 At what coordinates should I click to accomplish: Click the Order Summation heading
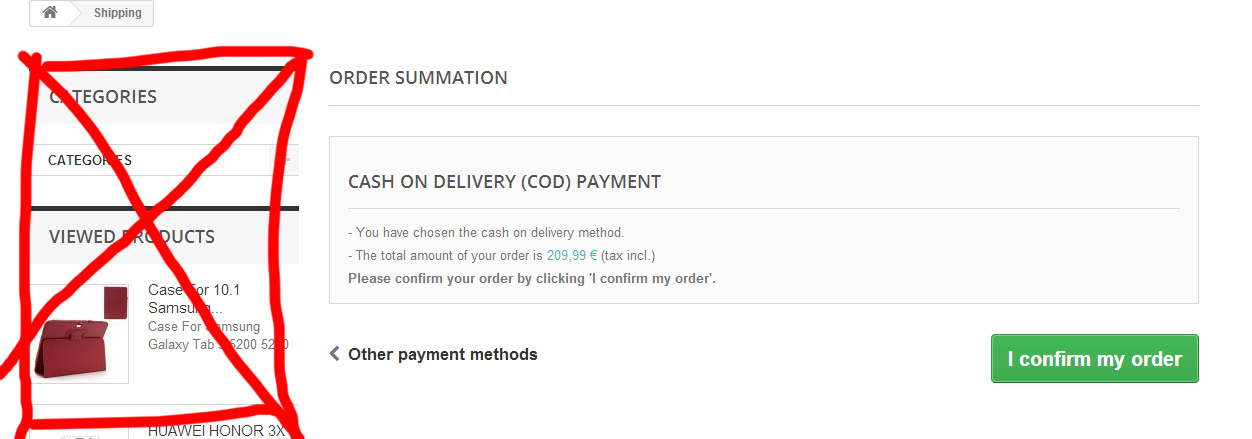click(418, 78)
